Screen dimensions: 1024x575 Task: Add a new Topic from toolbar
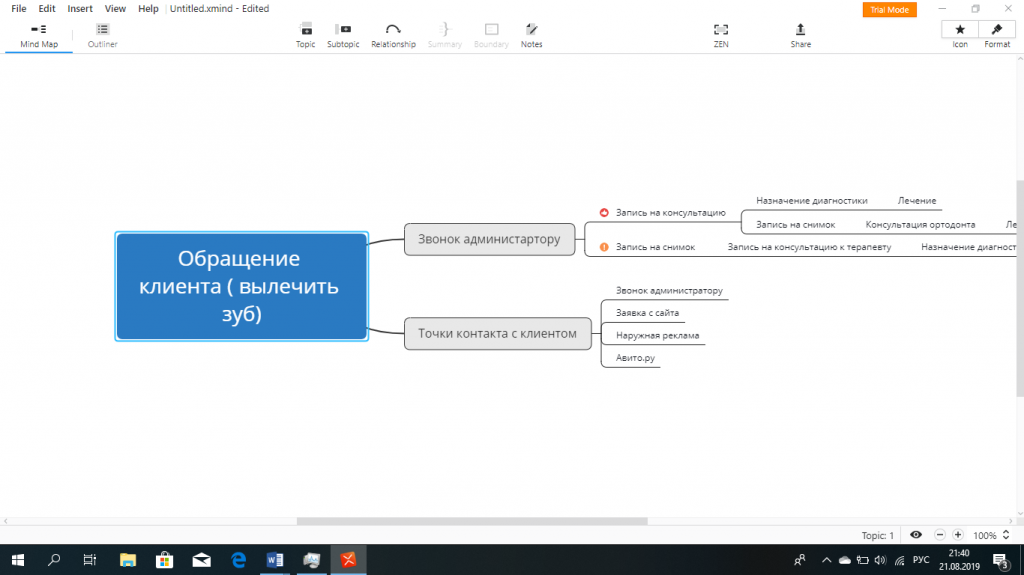click(x=305, y=34)
